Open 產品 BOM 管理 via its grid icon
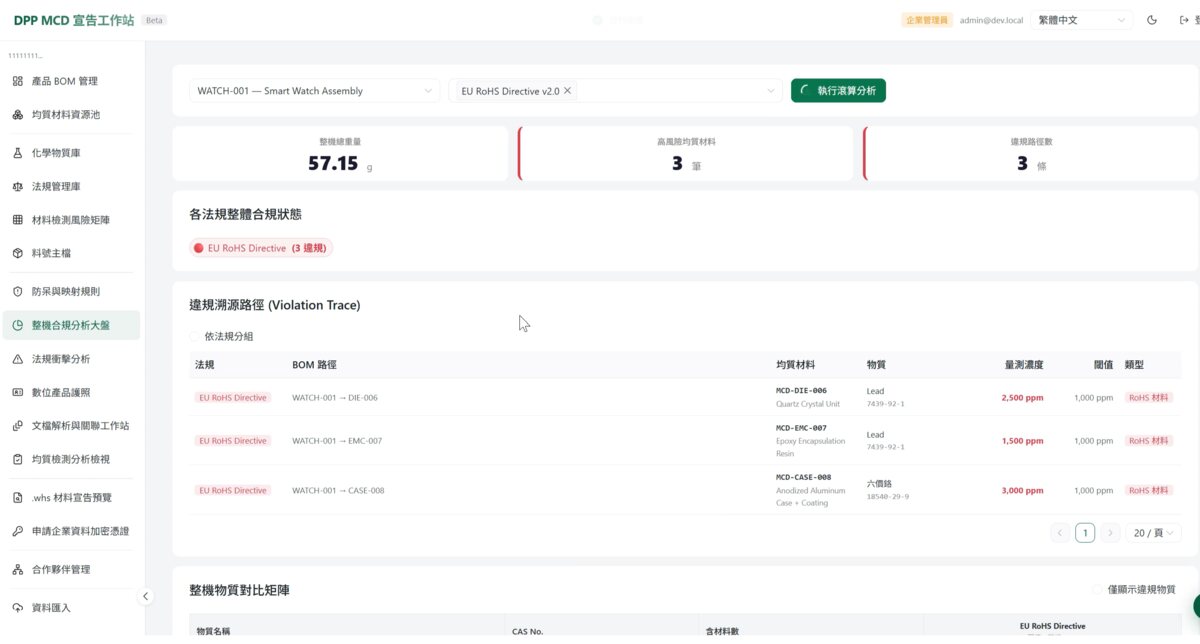1200x644 pixels. point(18,81)
